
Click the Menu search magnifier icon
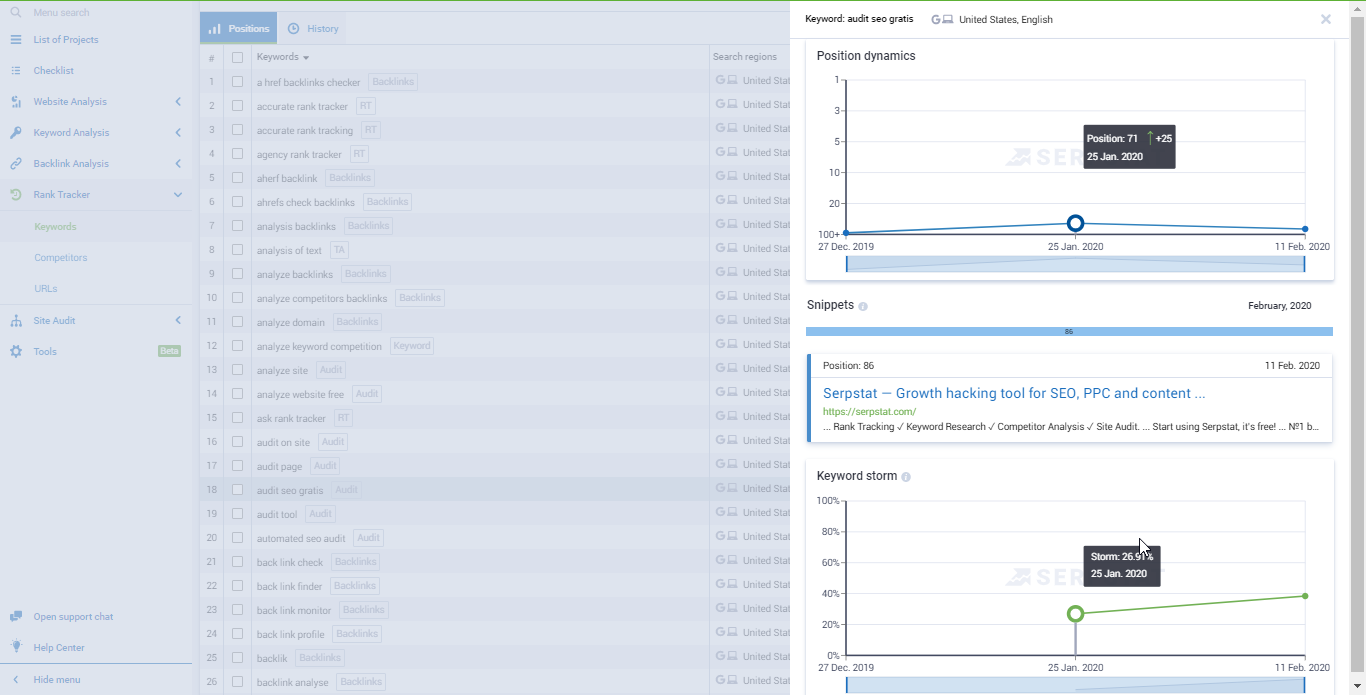[15, 12]
